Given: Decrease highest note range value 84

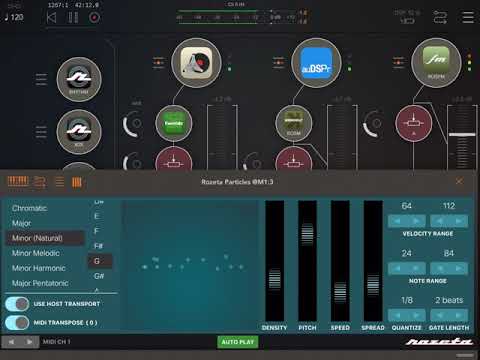Looking at the screenshot, I should 440,268.
